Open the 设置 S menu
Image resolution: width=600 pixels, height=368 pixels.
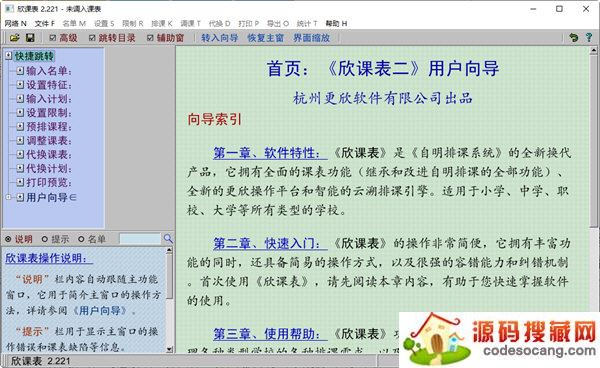coord(104,23)
